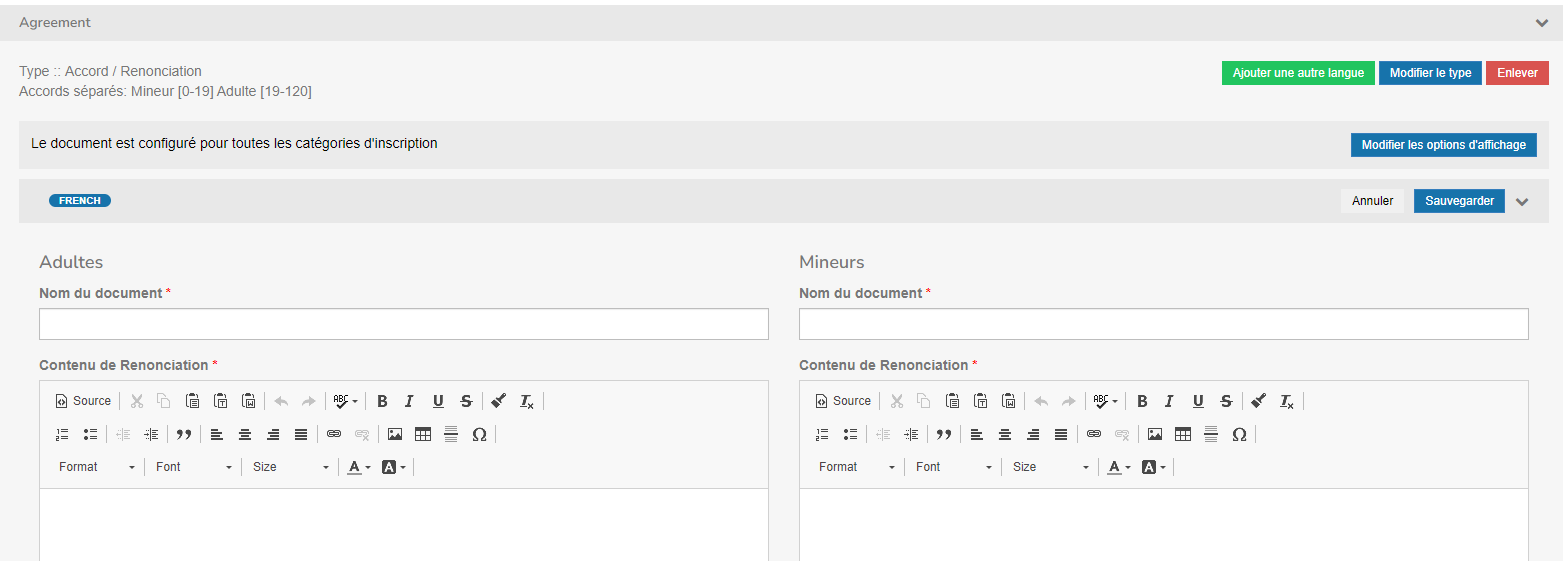Screen dimensions: 1563x561
Task: Justify text in Adultes editor
Action: 301,434
